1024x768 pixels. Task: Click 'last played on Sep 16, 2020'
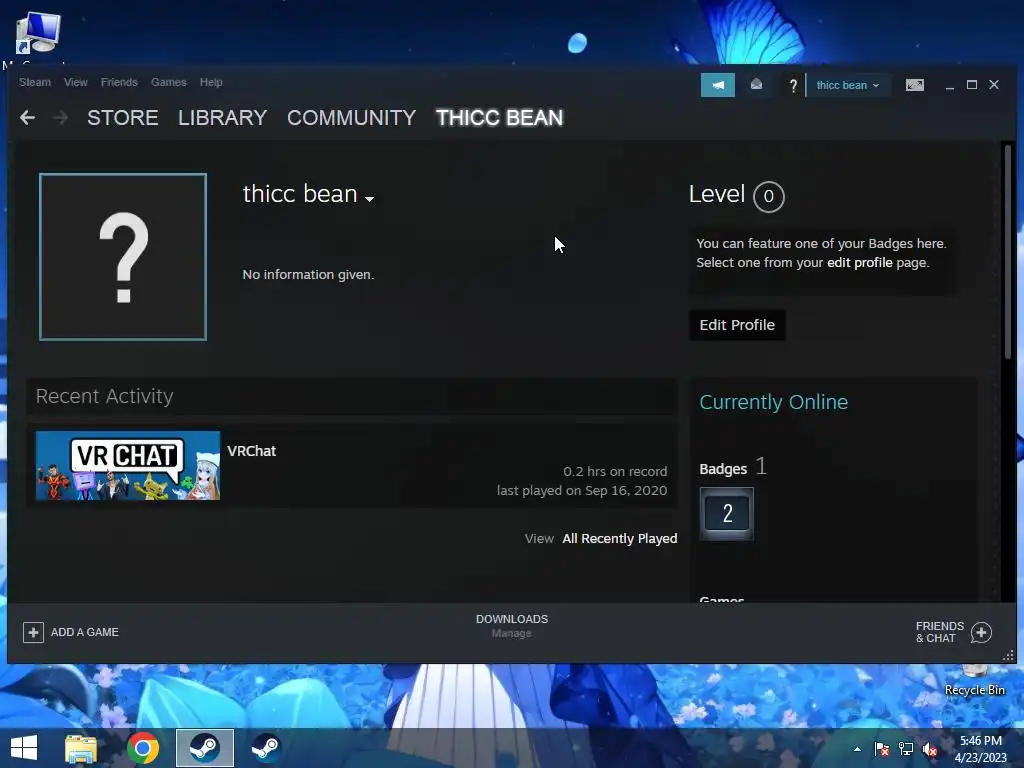pyautogui.click(x=582, y=490)
